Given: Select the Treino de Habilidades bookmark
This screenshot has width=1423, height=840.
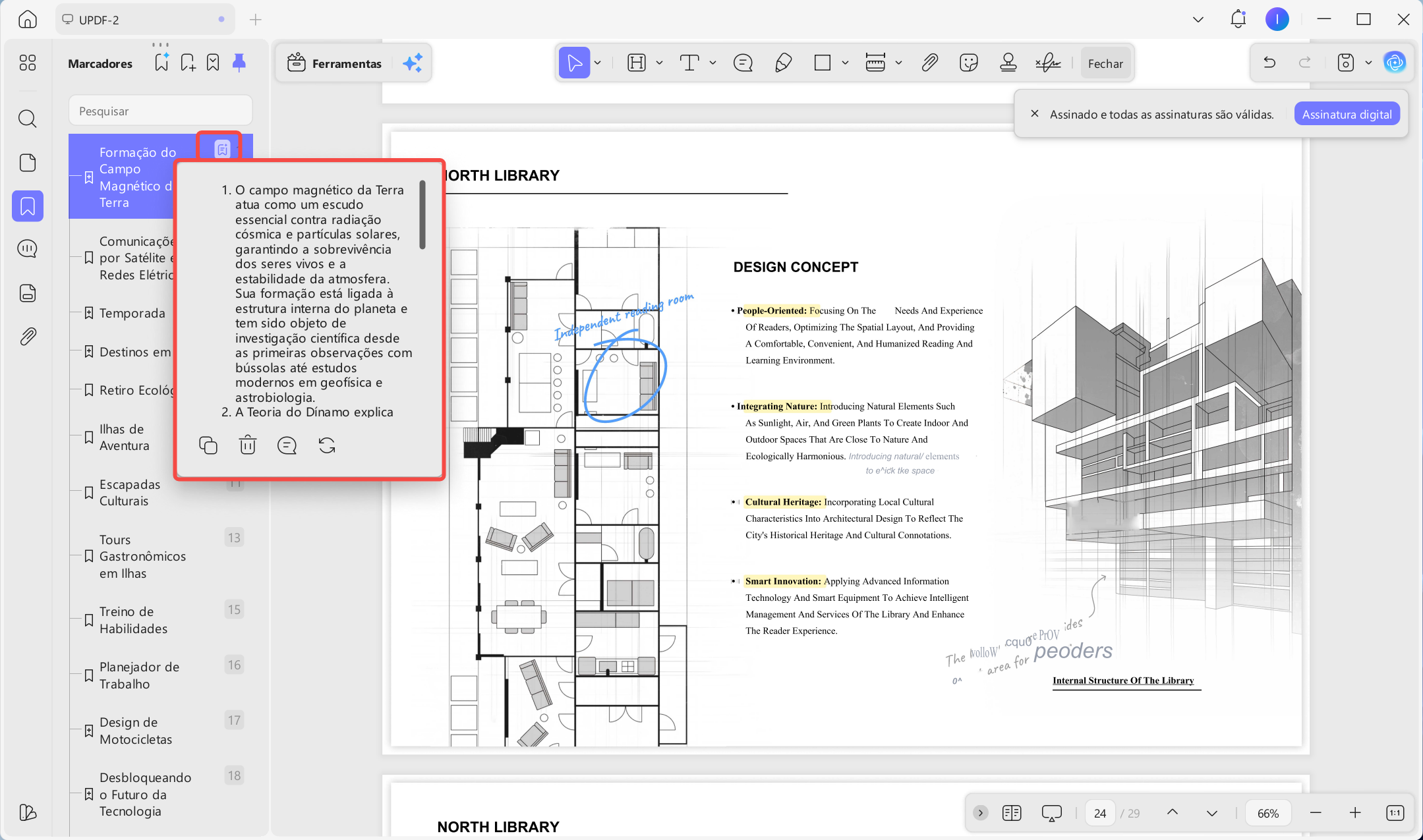Looking at the screenshot, I should [x=133, y=620].
